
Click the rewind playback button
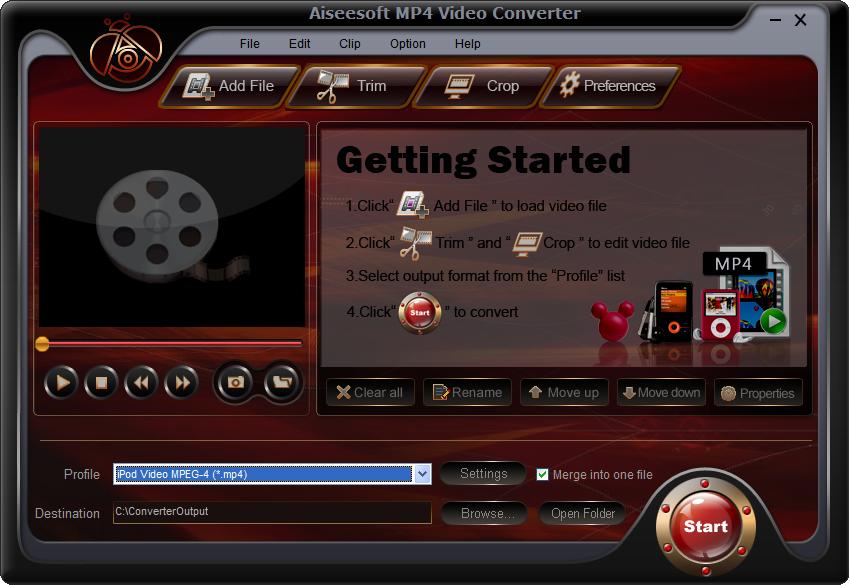pos(141,381)
